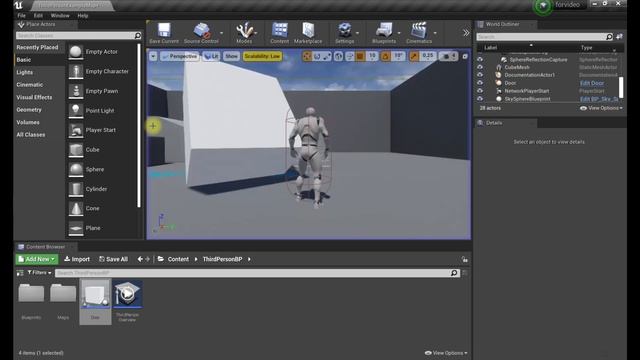Open rotation snap angle 10° dropdown
Viewport: 640px width, 360px height.
(398, 56)
